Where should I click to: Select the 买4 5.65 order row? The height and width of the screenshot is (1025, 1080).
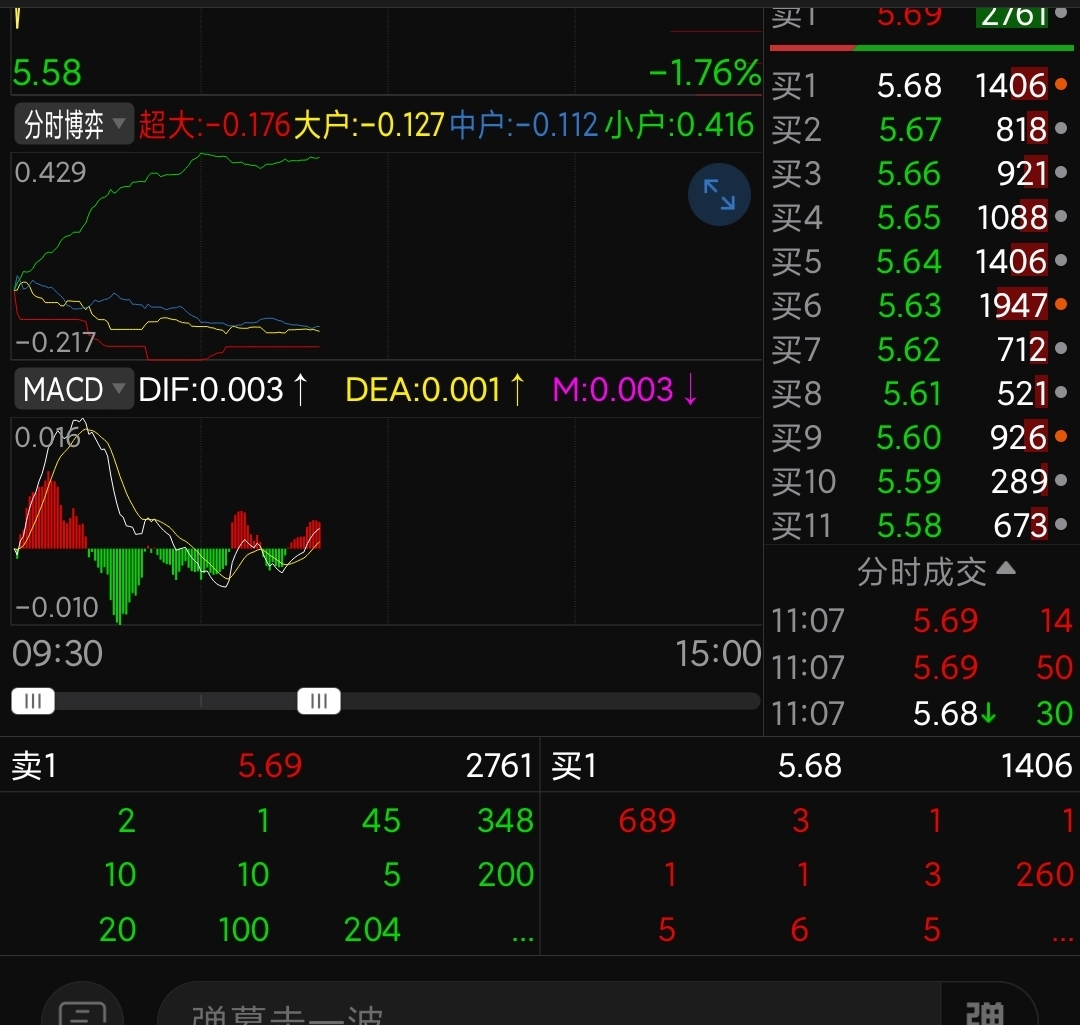pos(921,217)
